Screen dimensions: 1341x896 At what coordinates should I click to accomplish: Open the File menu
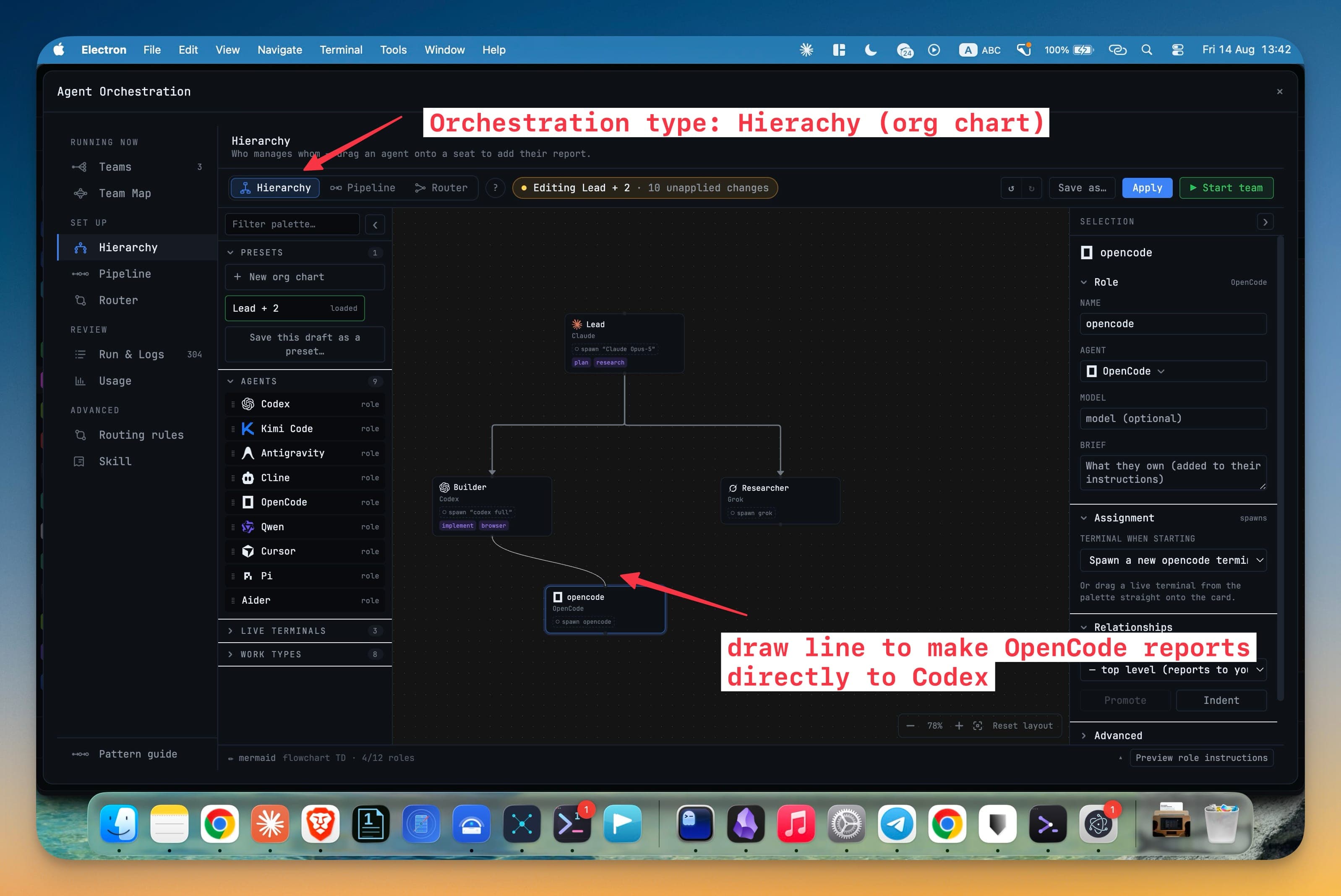pyautogui.click(x=152, y=50)
